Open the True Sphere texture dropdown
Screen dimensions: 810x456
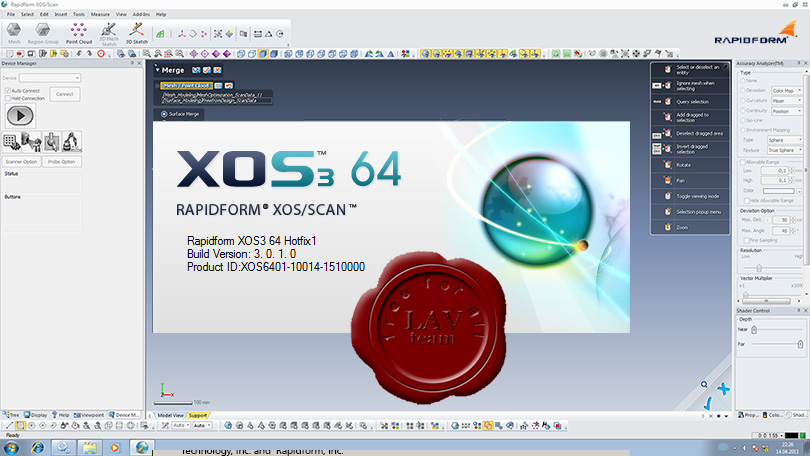point(785,150)
